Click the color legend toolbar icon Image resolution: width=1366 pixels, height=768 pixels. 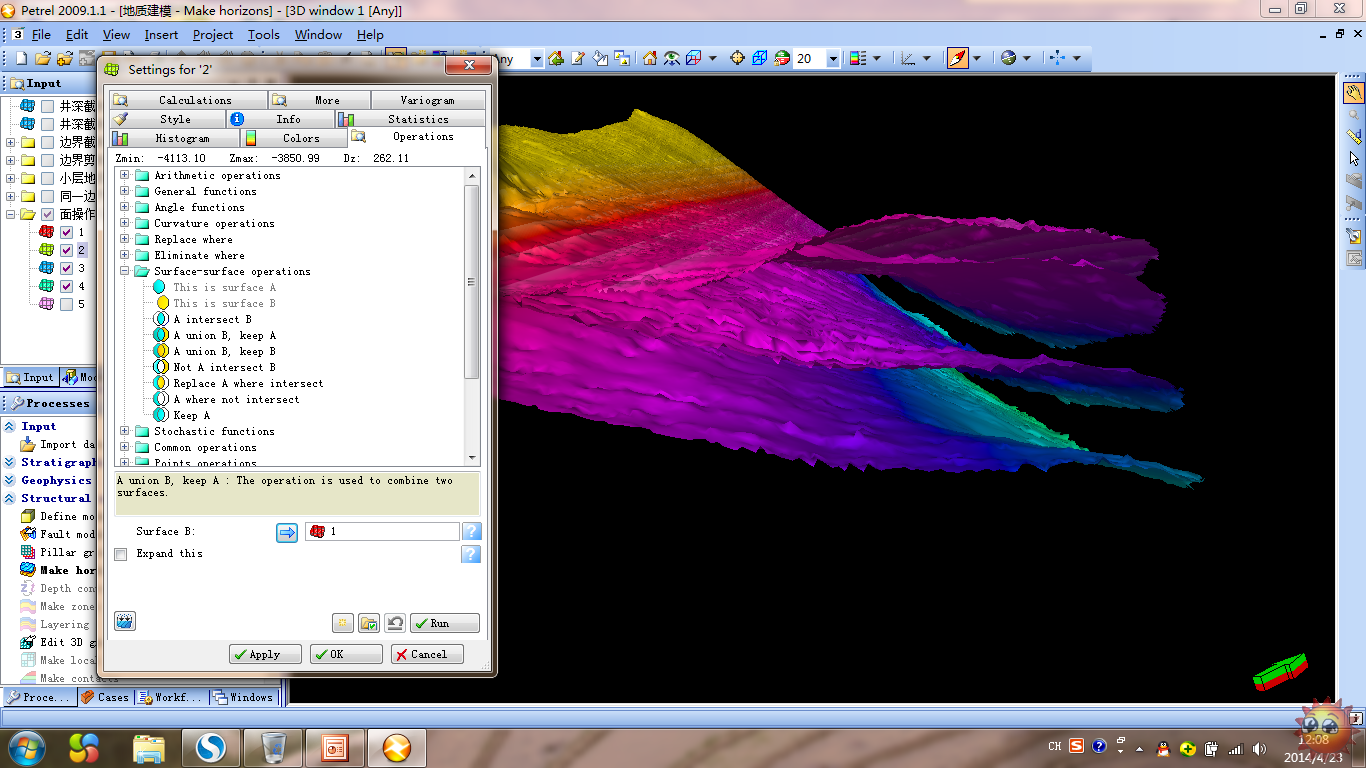click(x=858, y=59)
